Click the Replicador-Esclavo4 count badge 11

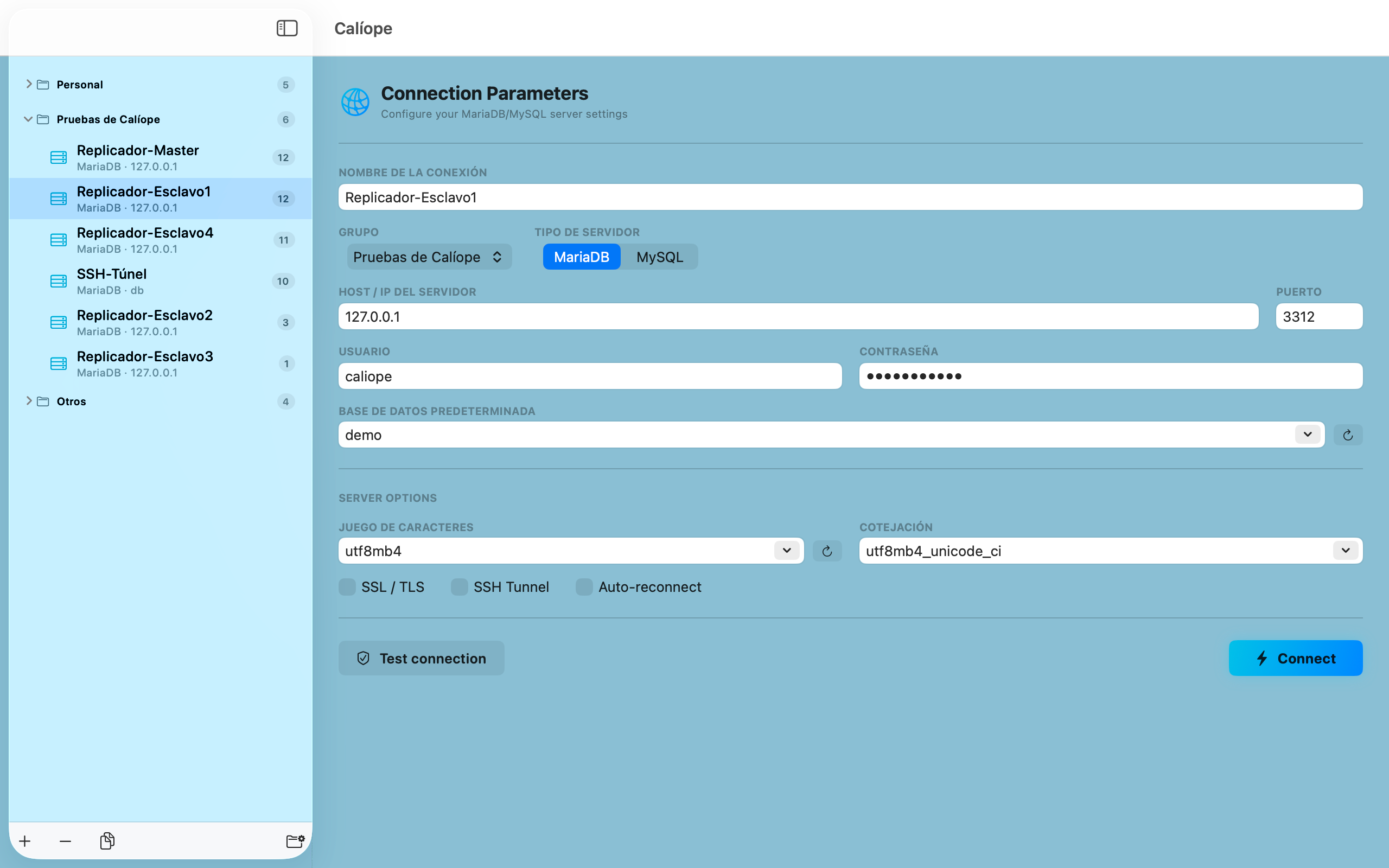(x=284, y=240)
